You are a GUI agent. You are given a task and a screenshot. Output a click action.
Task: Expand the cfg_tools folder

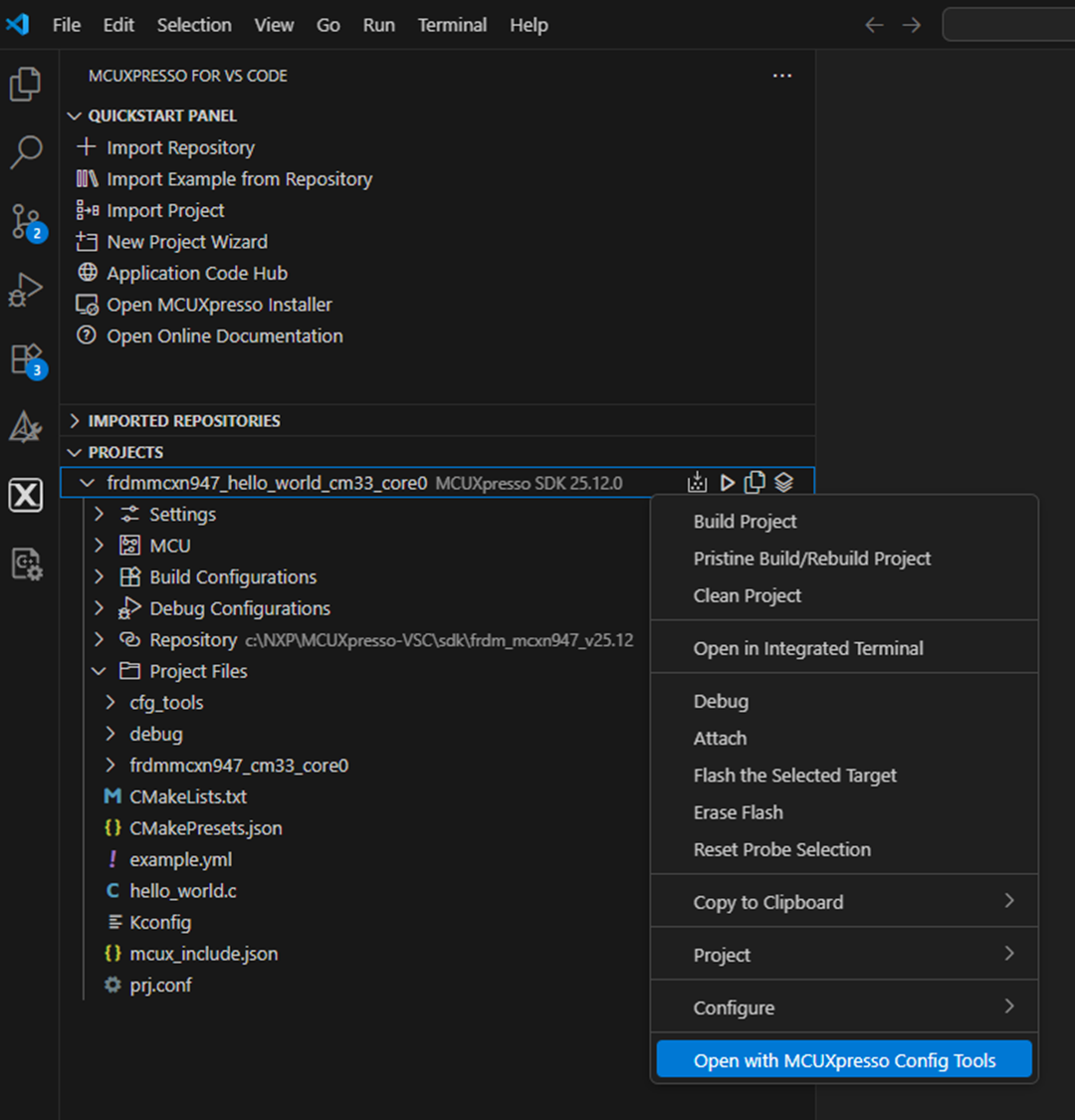[x=109, y=702]
